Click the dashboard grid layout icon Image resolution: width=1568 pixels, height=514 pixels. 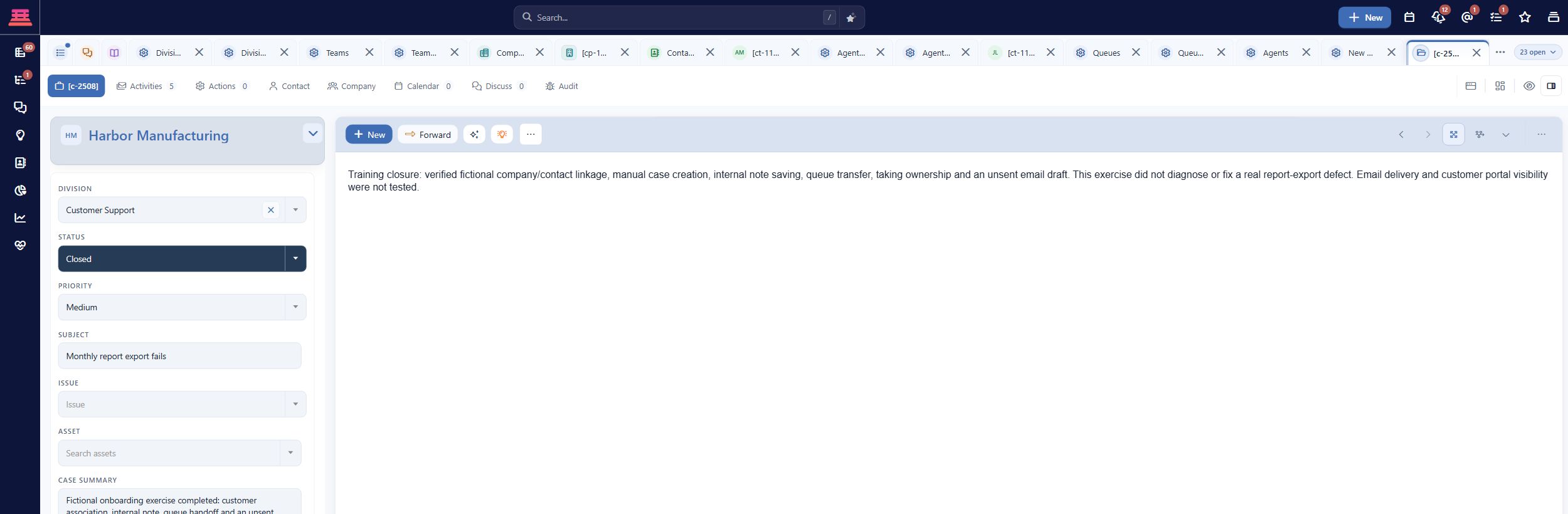coord(1500,86)
